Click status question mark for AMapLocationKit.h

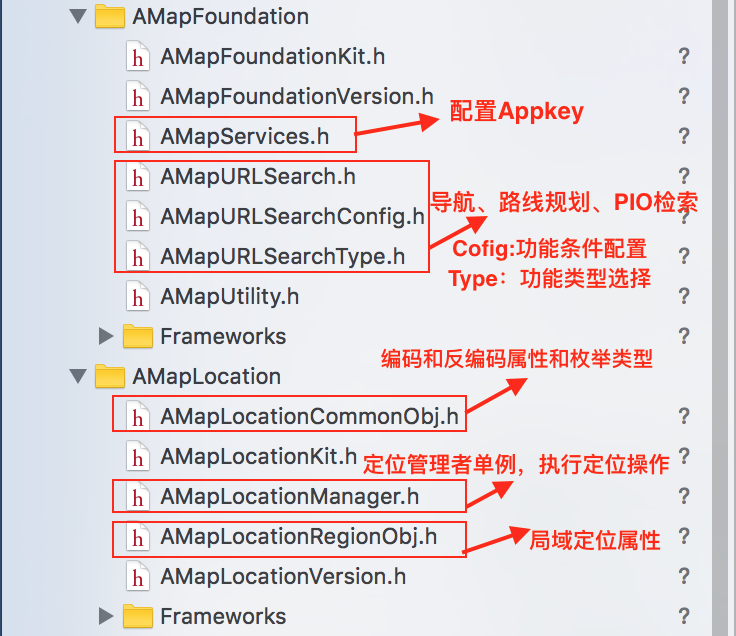coord(684,456)
